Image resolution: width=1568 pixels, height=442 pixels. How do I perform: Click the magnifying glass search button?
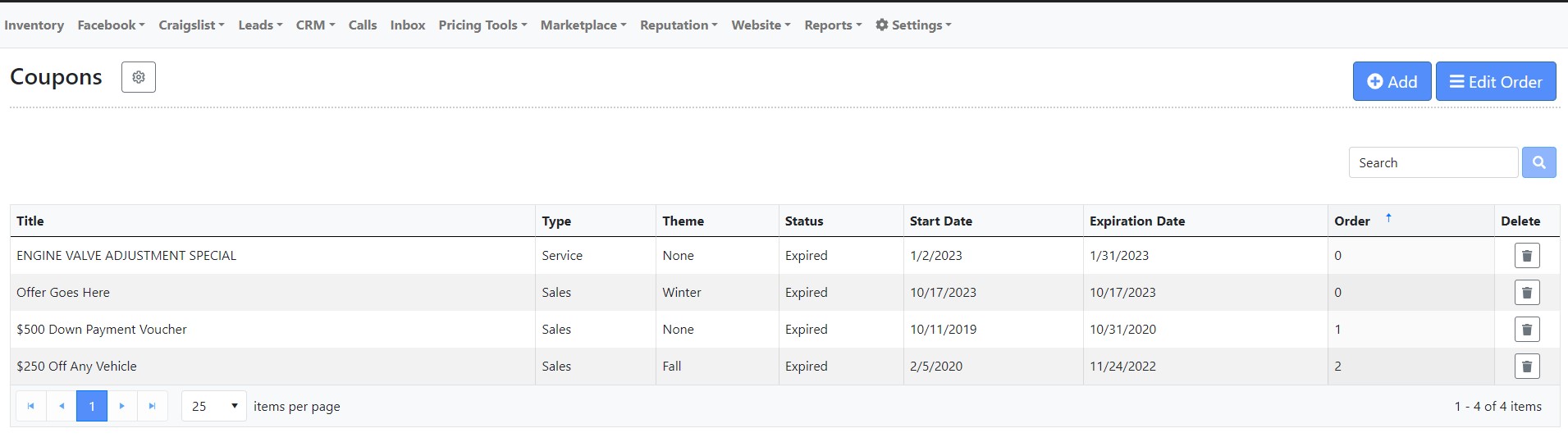point(1538,162)
